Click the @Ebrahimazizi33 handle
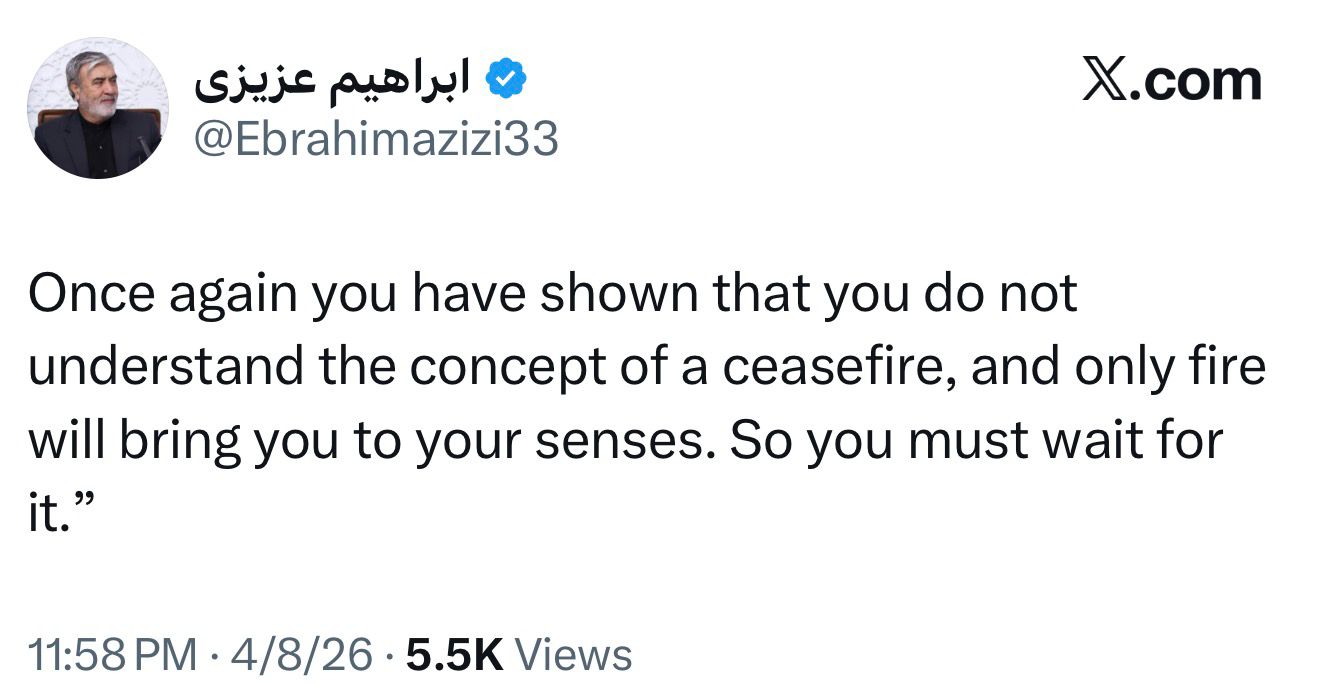This screenshot has width=1320, height=684. pos(375,141)
